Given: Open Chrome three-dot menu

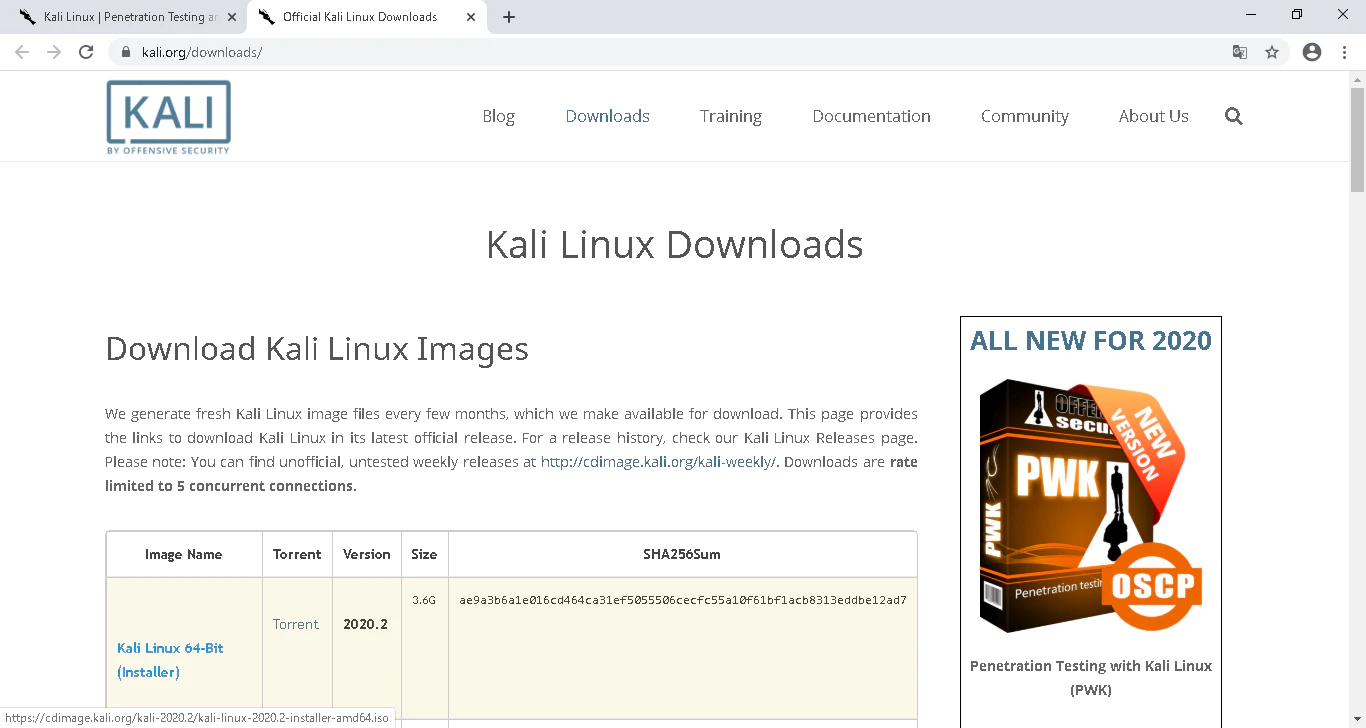Looking at the screenshot, I should click(1344, 52).
